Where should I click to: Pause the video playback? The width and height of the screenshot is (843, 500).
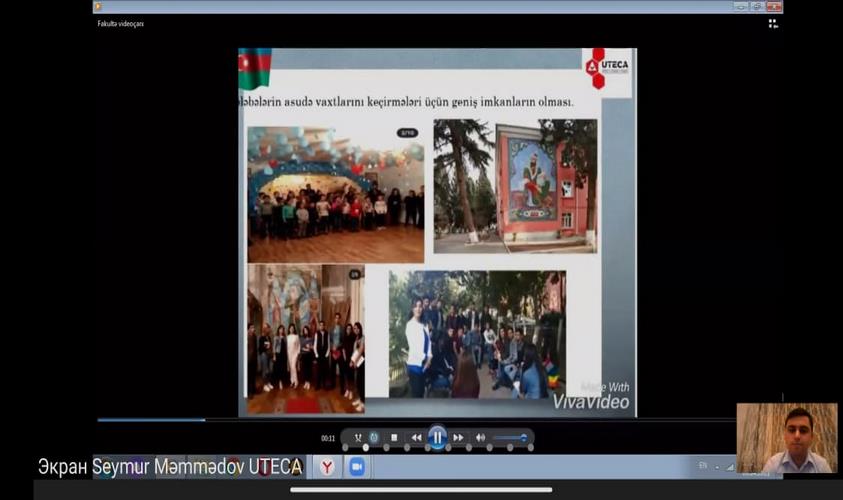(437, 437)
